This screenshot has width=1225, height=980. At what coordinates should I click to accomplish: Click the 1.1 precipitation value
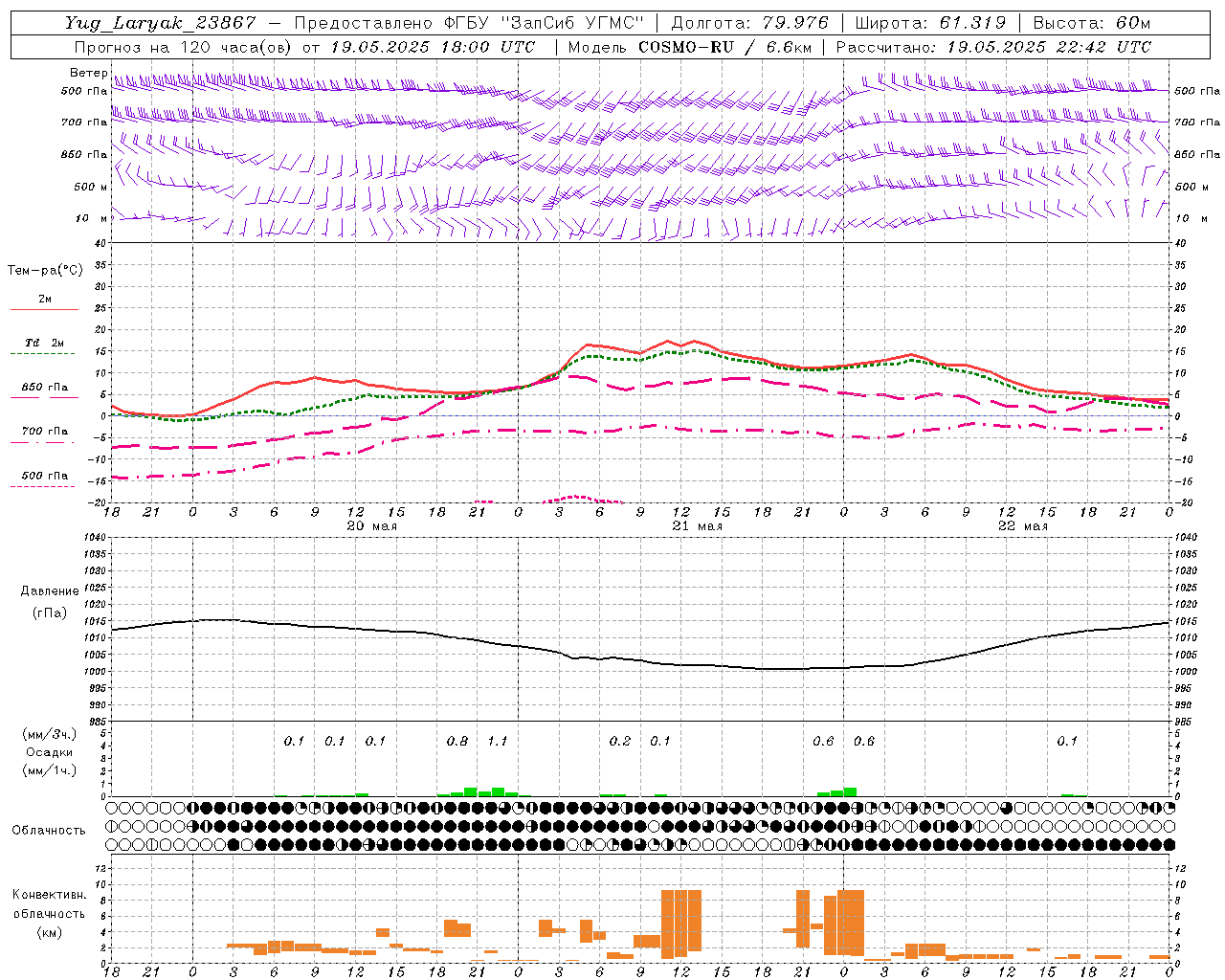[x=498, y=742]
